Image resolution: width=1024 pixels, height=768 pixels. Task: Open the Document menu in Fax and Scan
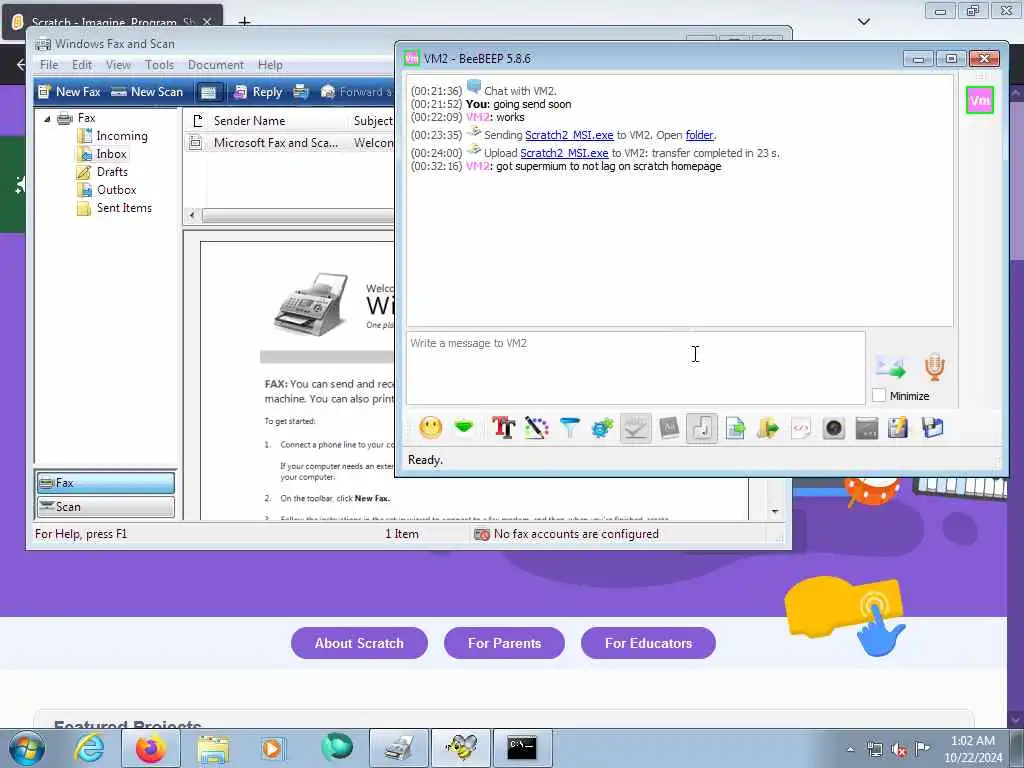216,65
